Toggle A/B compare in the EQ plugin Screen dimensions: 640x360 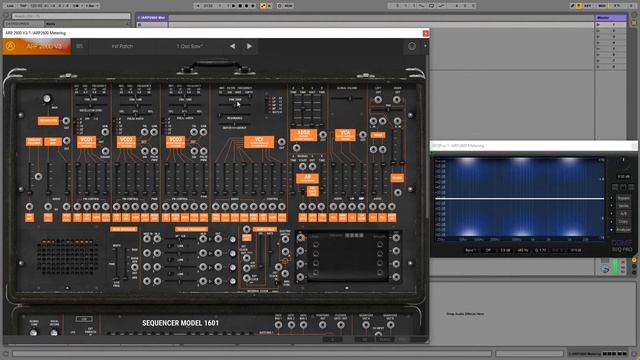pos(623,213)
